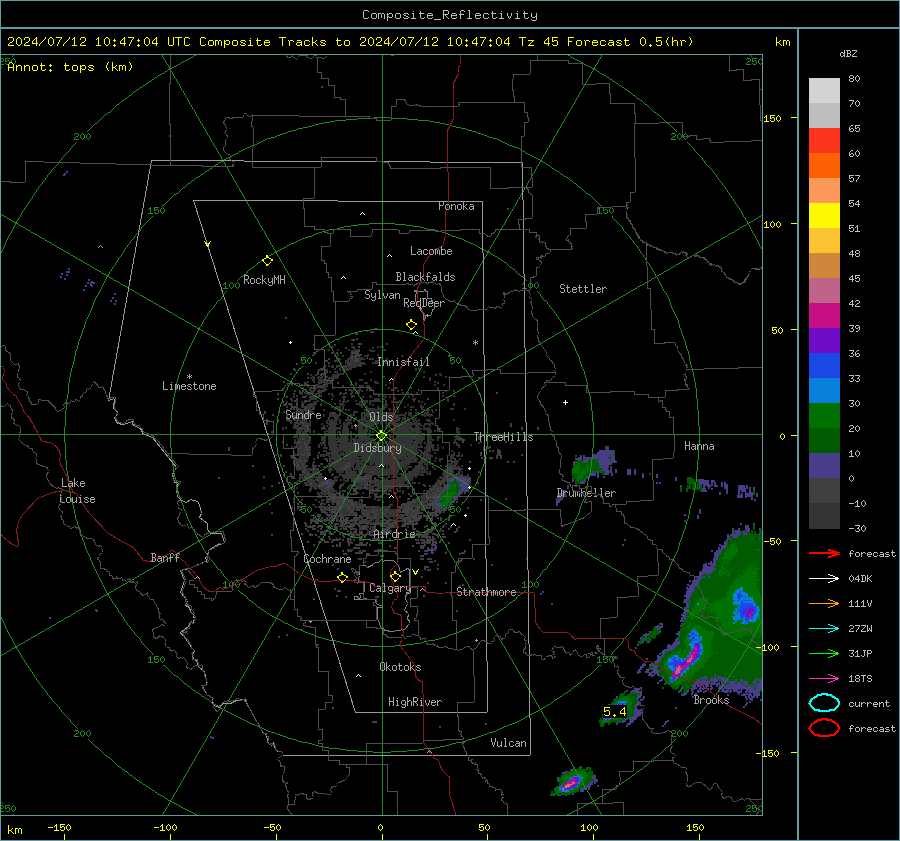Click the storm cell near Drumheller
The height and width of the screenshot is (841, 900).
tap(593, 465)
